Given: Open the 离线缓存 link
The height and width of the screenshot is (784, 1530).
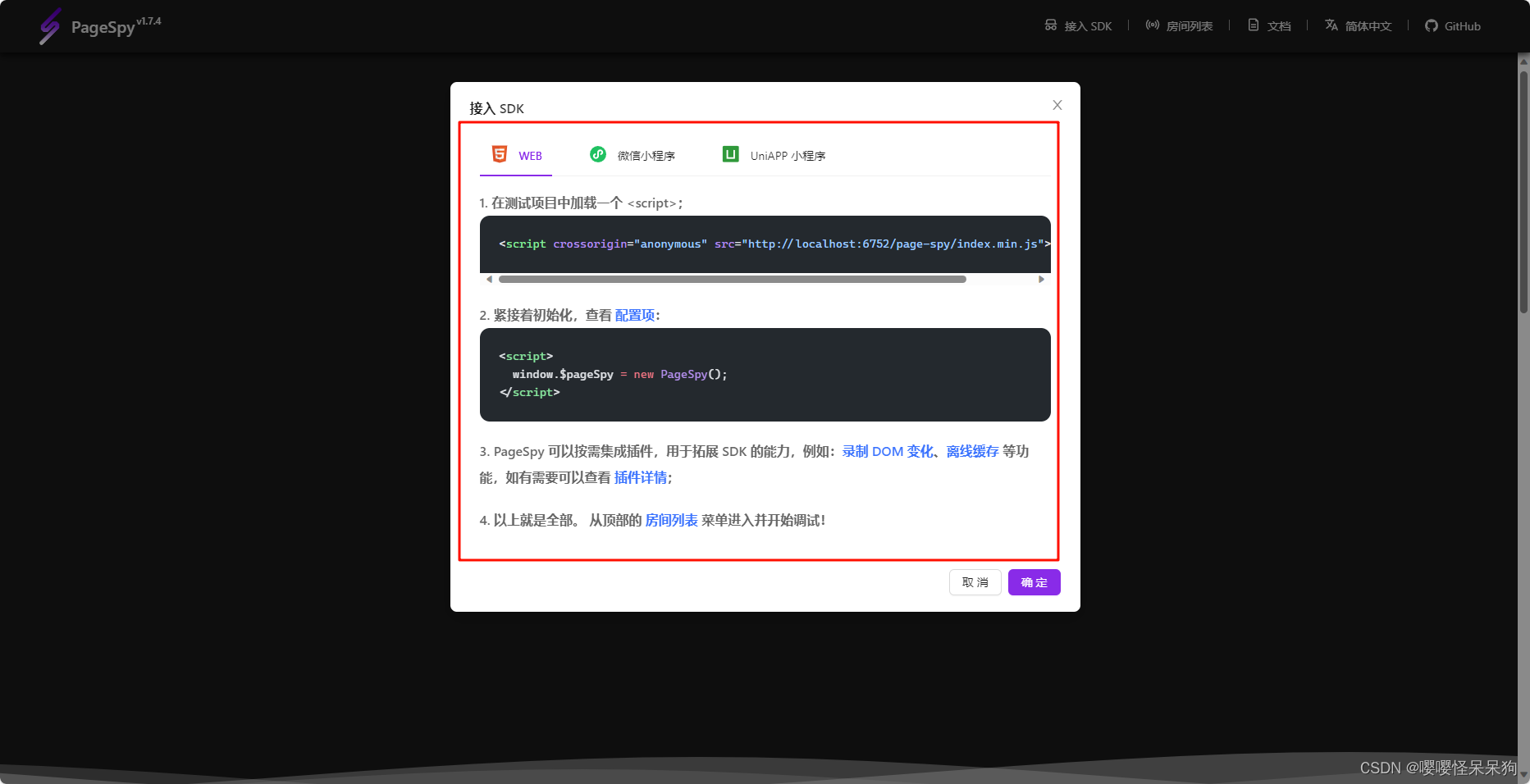Looking at the screenshot, I should click(972, 451).
